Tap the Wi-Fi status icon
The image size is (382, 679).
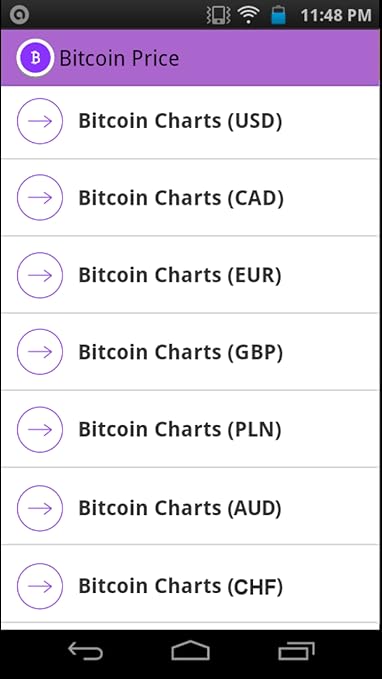click(248, 15)
